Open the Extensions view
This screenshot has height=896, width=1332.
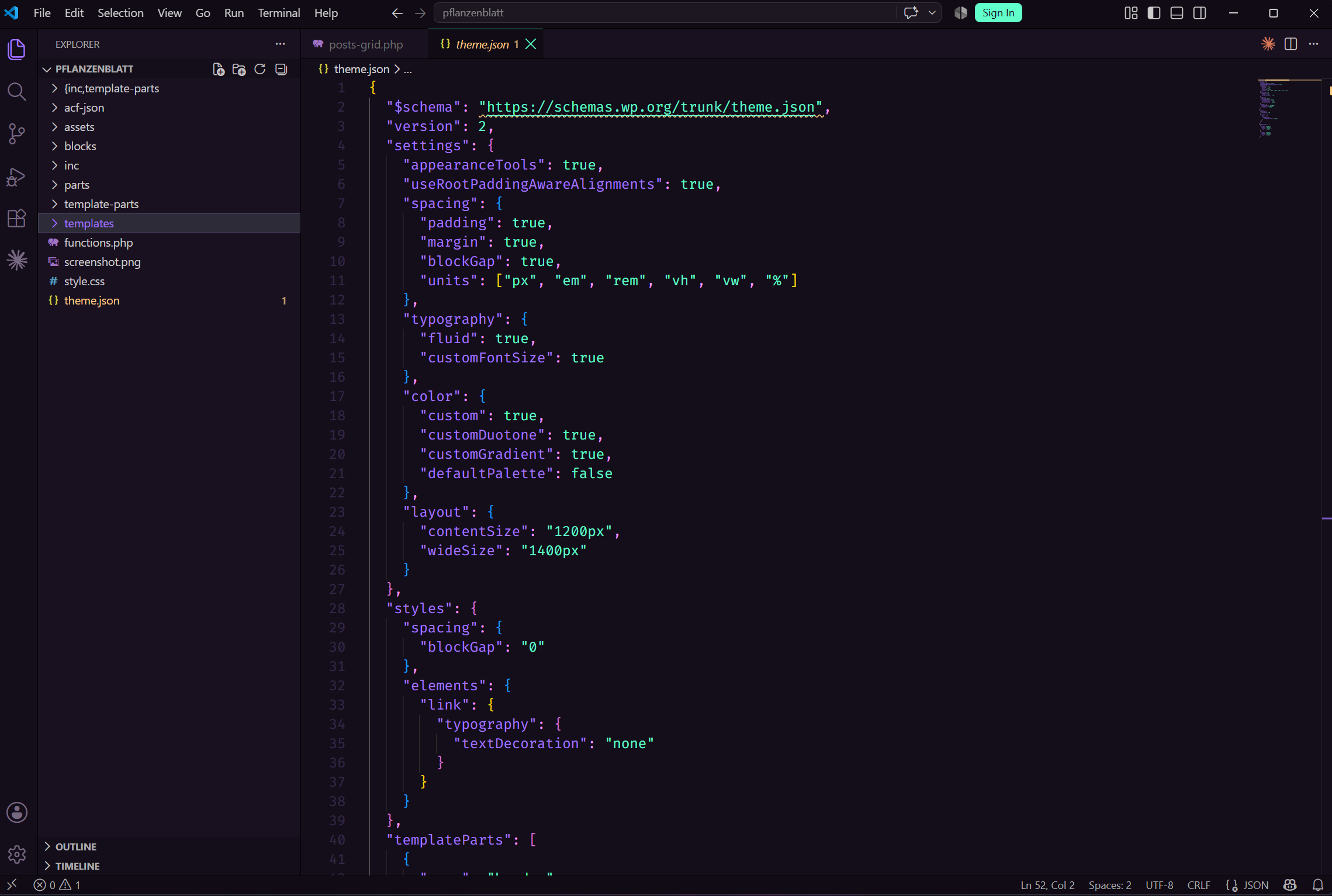(17, 218)
